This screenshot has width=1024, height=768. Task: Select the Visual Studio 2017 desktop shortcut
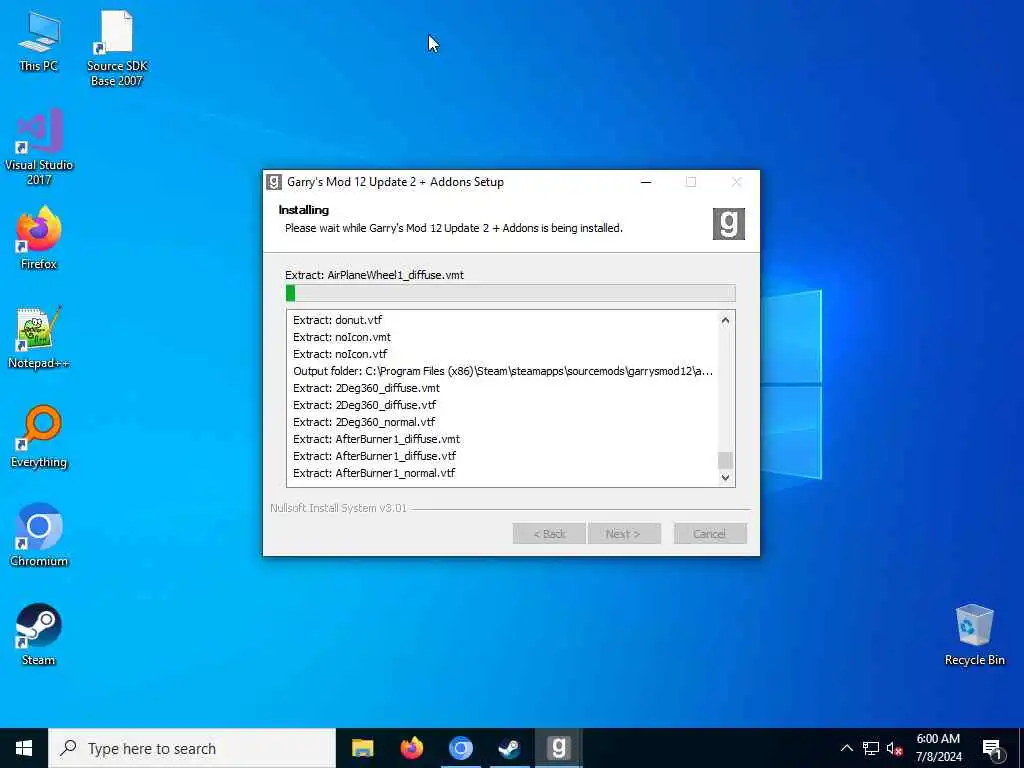(x=39, y=148)
